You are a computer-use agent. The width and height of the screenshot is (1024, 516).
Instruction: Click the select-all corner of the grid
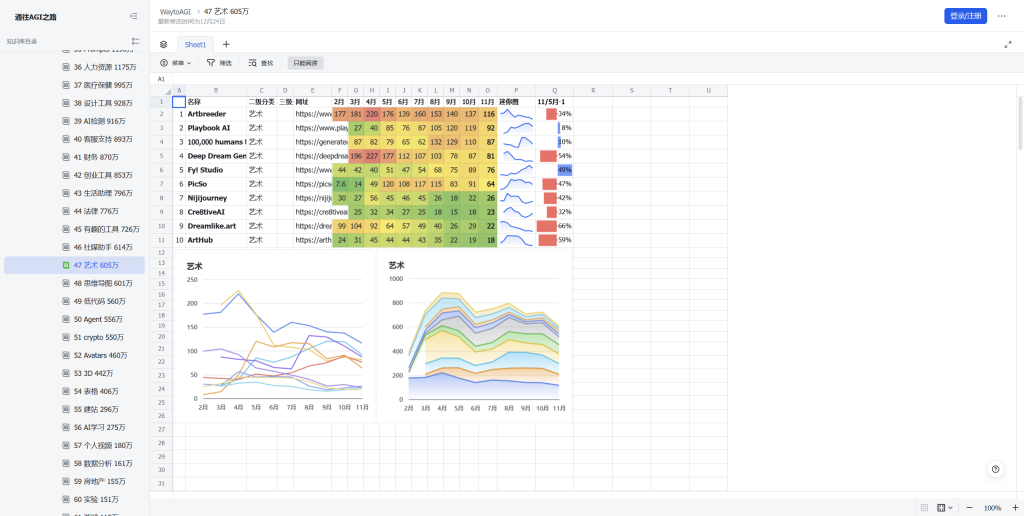167,90
